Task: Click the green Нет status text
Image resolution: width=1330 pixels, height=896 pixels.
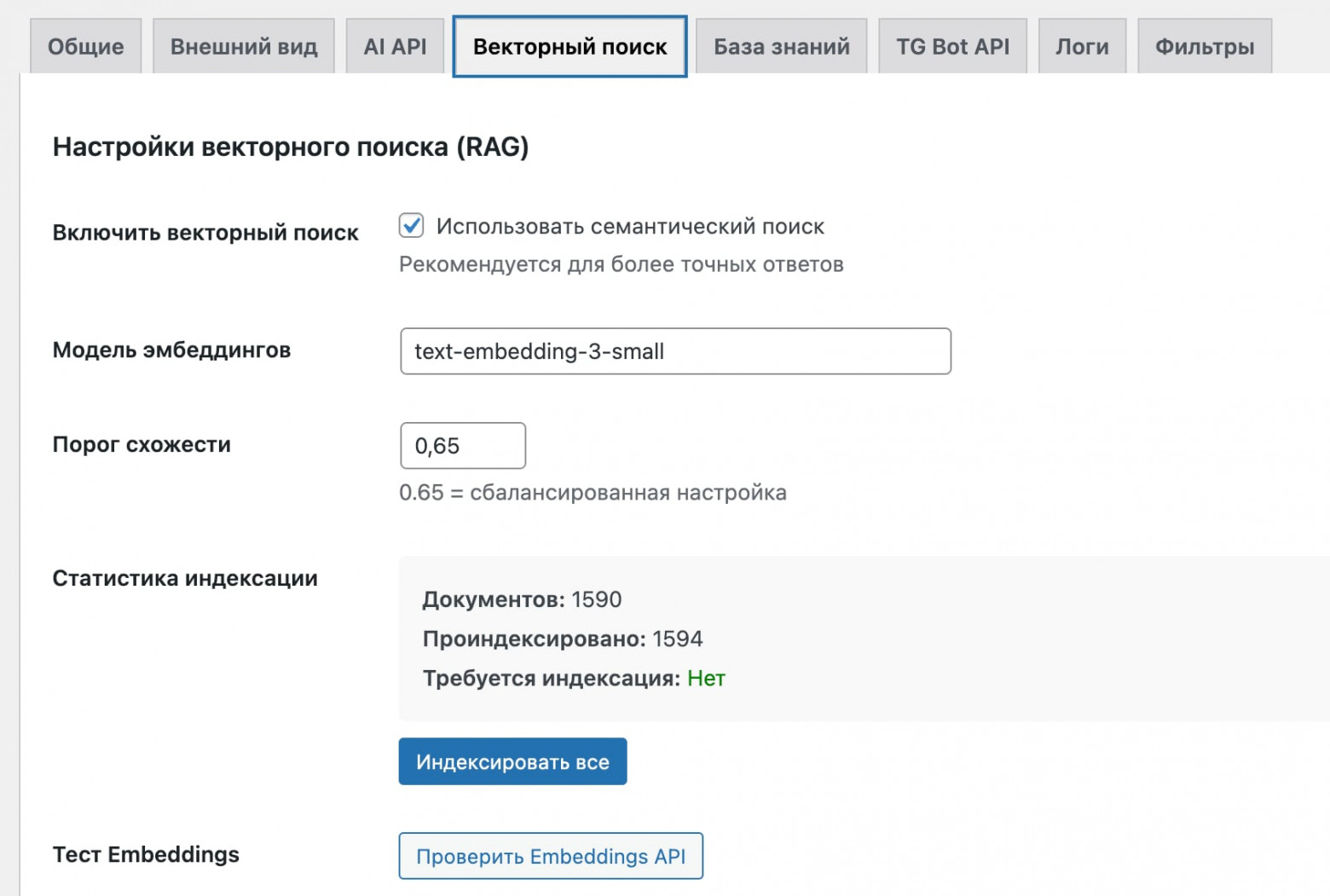Action: (707, 679)
